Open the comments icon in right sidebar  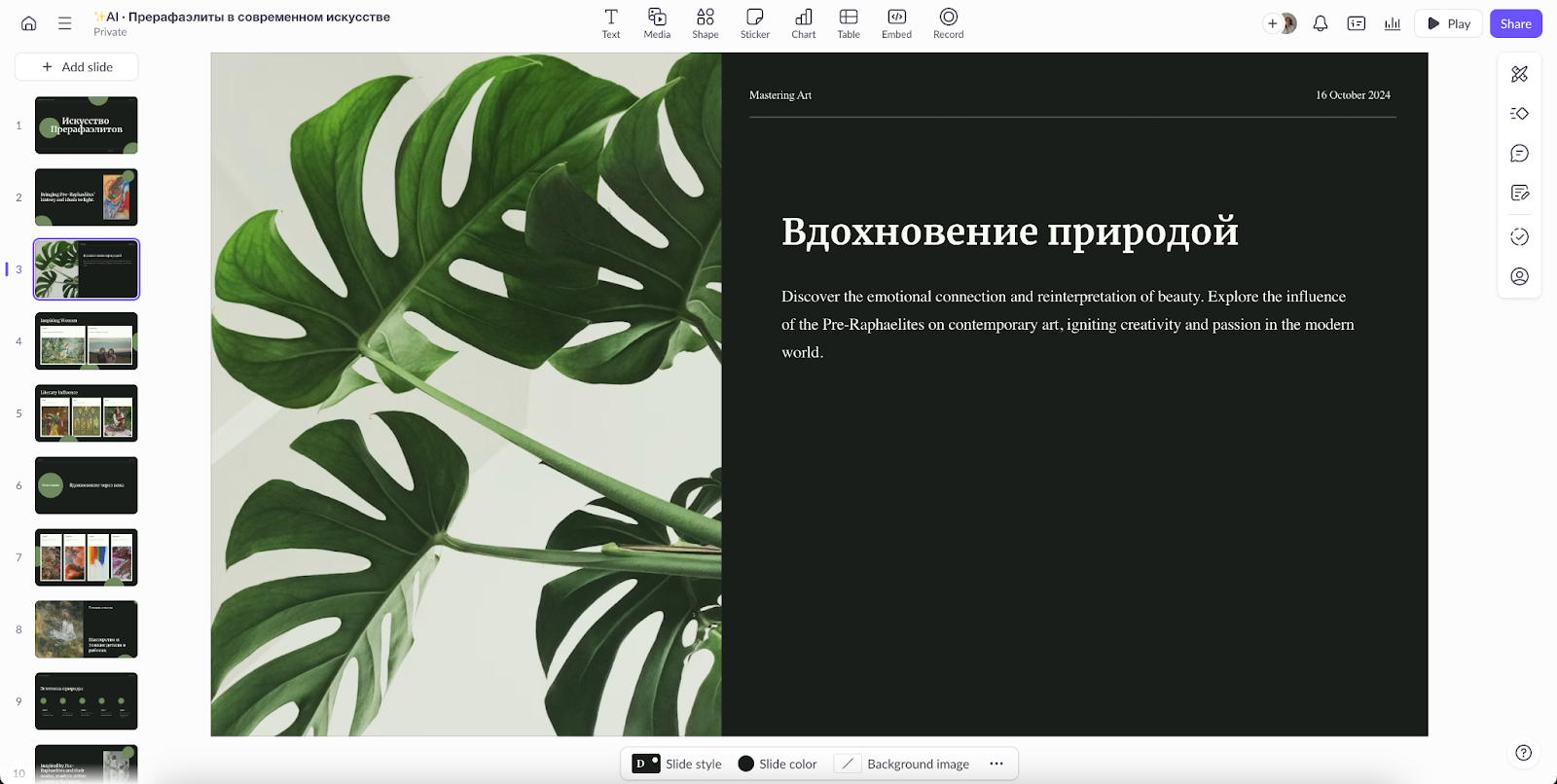[x=1520, y=154]
